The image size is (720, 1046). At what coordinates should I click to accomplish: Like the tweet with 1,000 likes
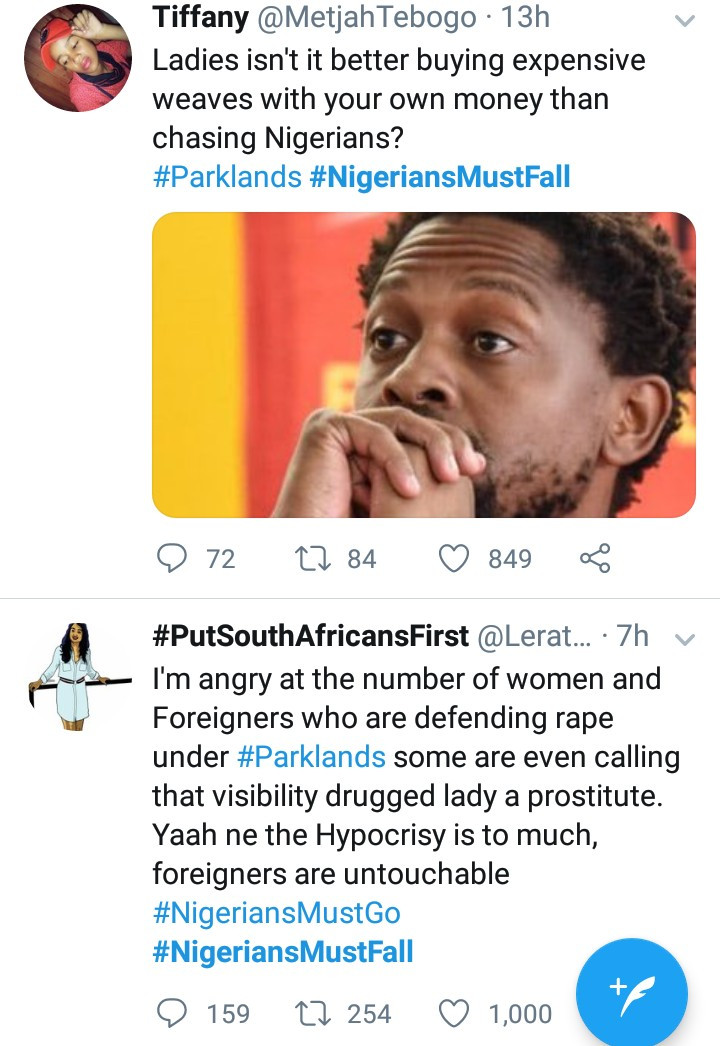coord(456,1013)
